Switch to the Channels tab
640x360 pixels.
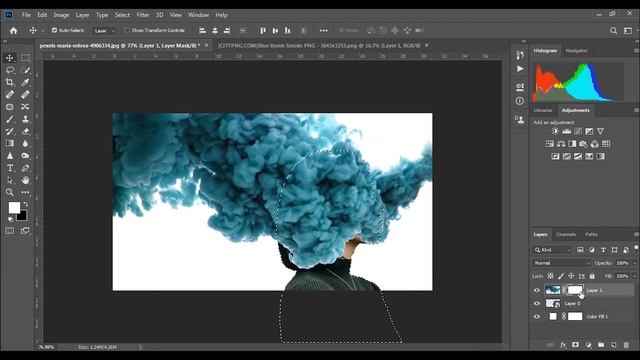566,234
